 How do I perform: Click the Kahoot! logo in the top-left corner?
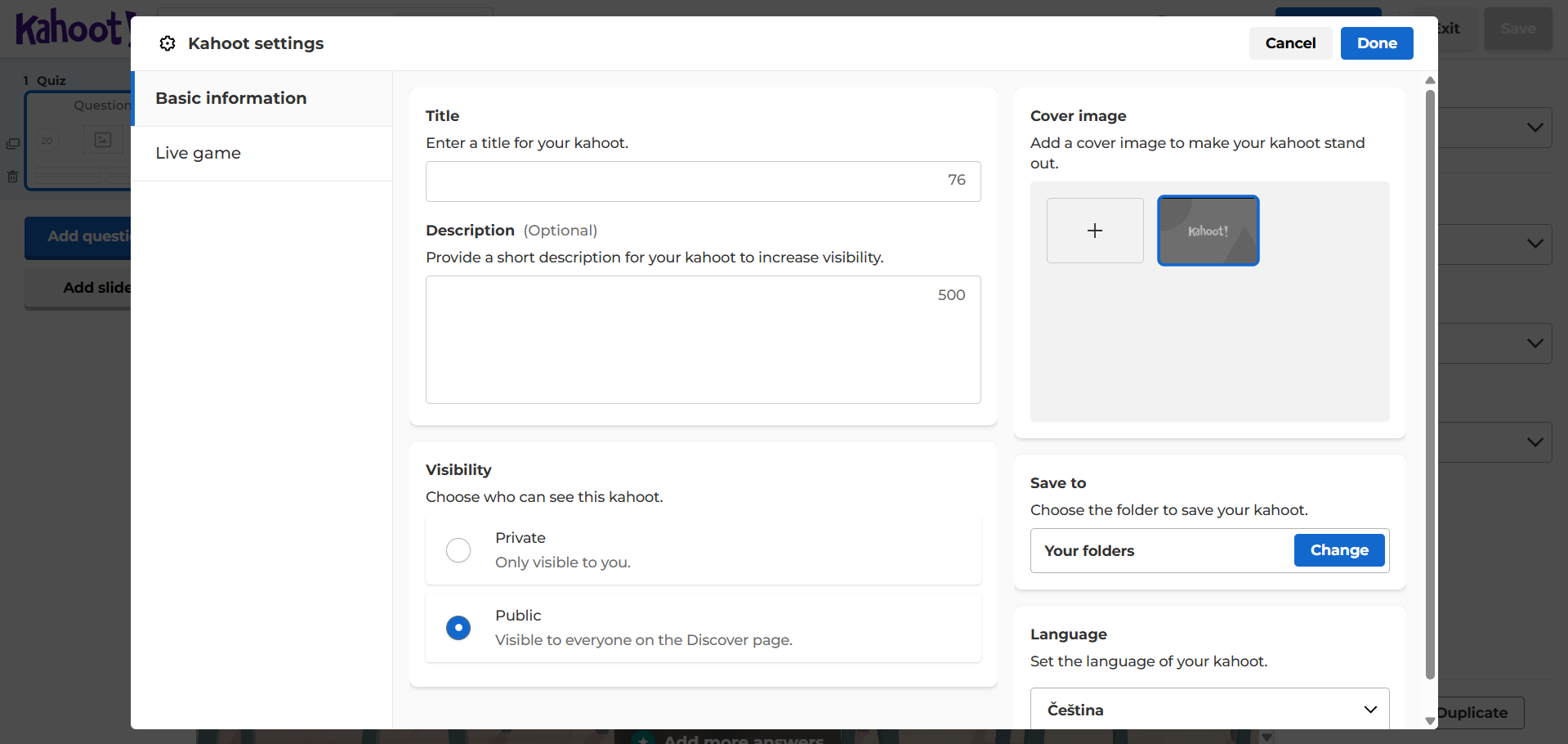coord(69,29)
